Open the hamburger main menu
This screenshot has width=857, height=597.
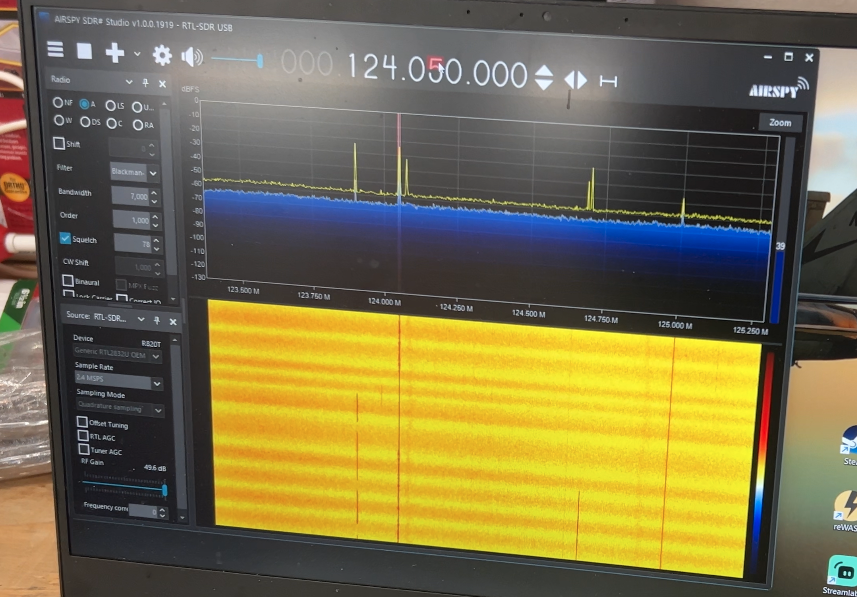coord(55,49)
